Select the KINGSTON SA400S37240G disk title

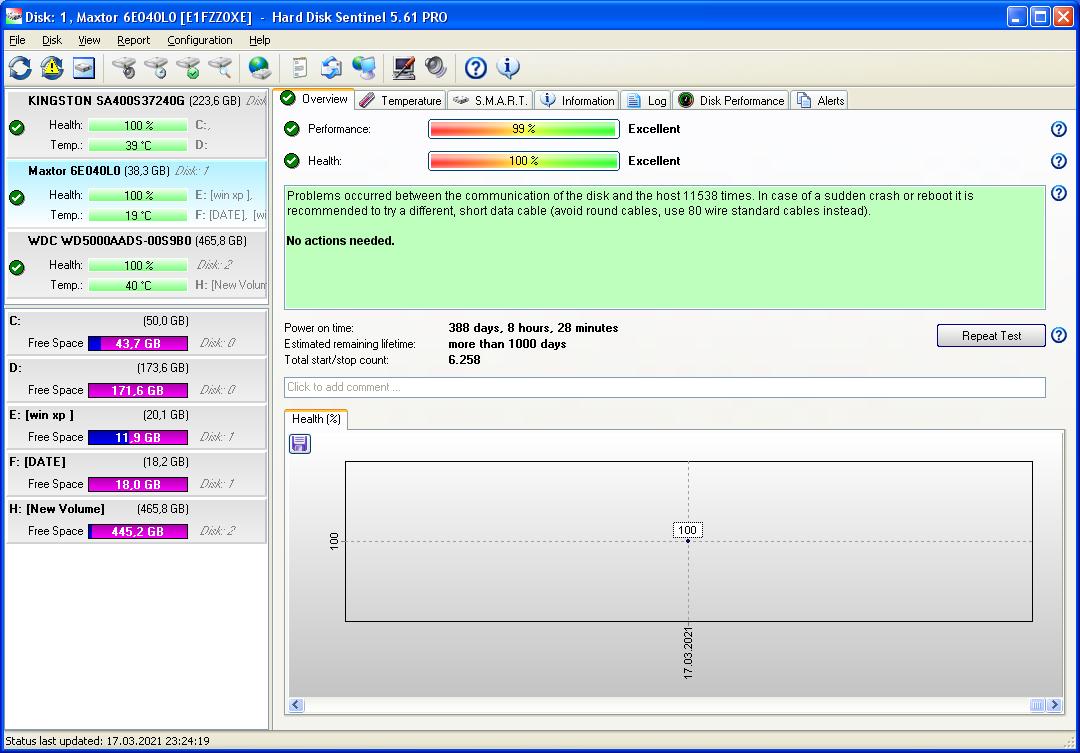click(x=106, y=101)
